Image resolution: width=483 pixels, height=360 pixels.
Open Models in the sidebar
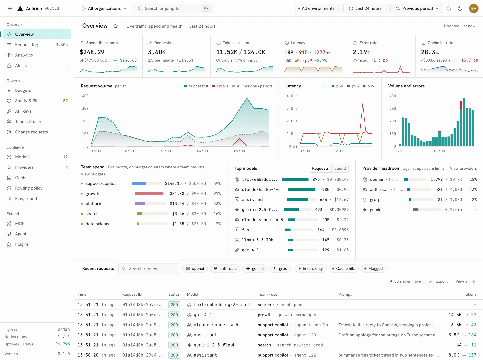pyautogui.click(x=37, y=156)
